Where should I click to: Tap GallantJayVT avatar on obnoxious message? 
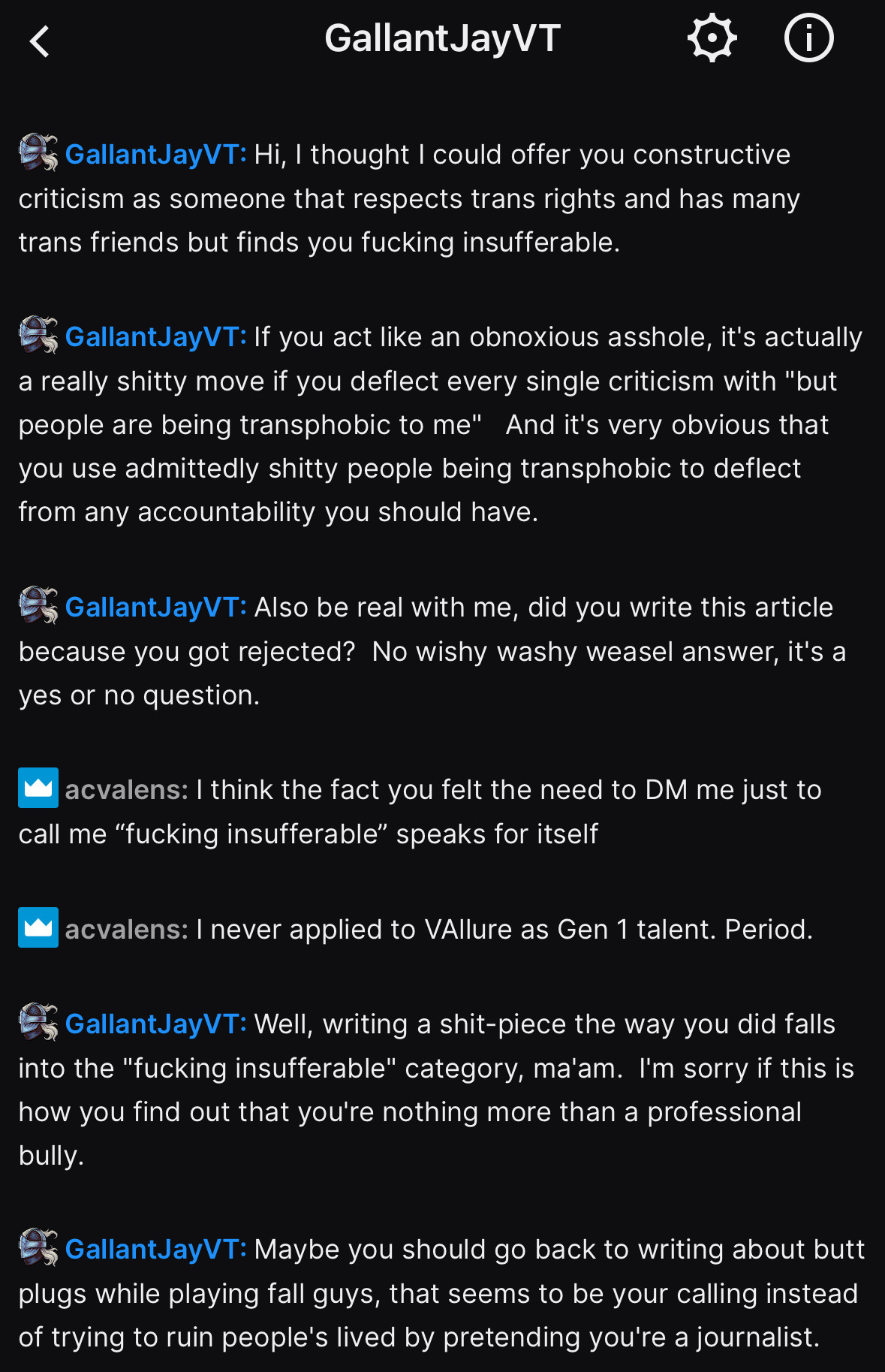(38, 335)
